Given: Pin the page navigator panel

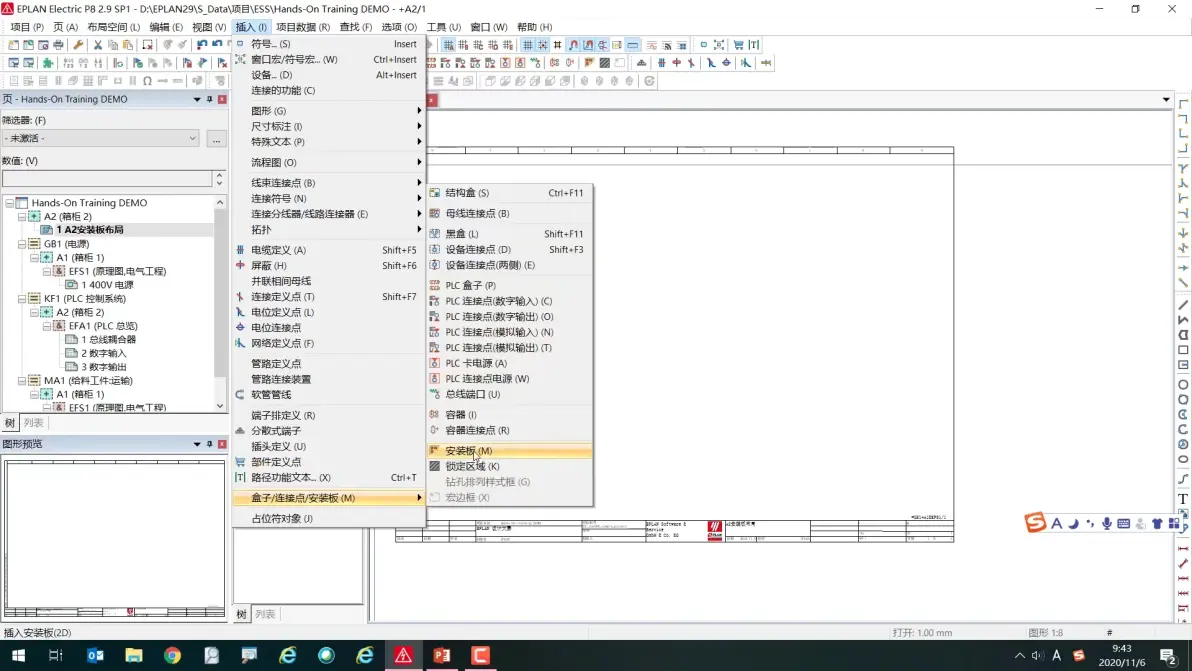Looking at the screenshot, I should click(209, 100).
